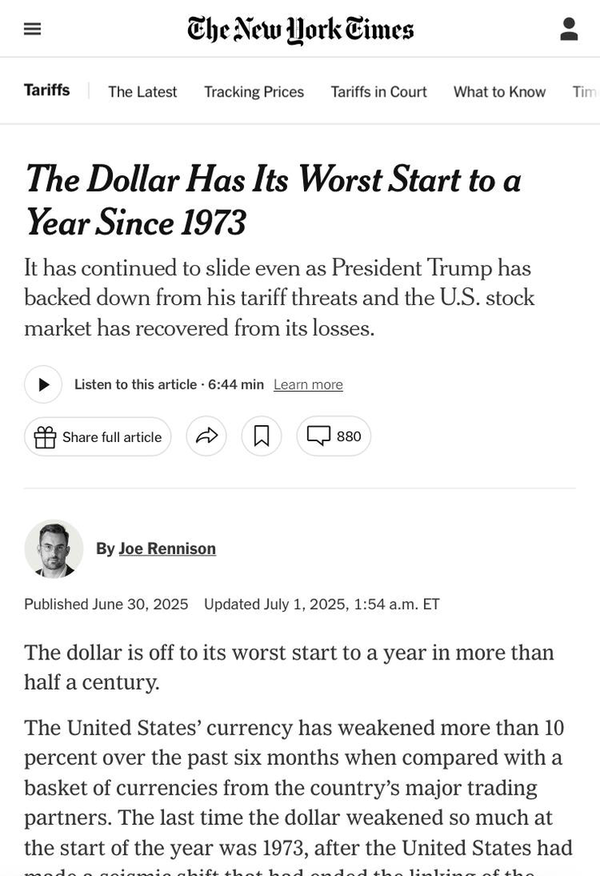The image size is (600, 876).
Task: Select the Tariffs section tab
Action: pyautogui.click(x=47, y=90)
